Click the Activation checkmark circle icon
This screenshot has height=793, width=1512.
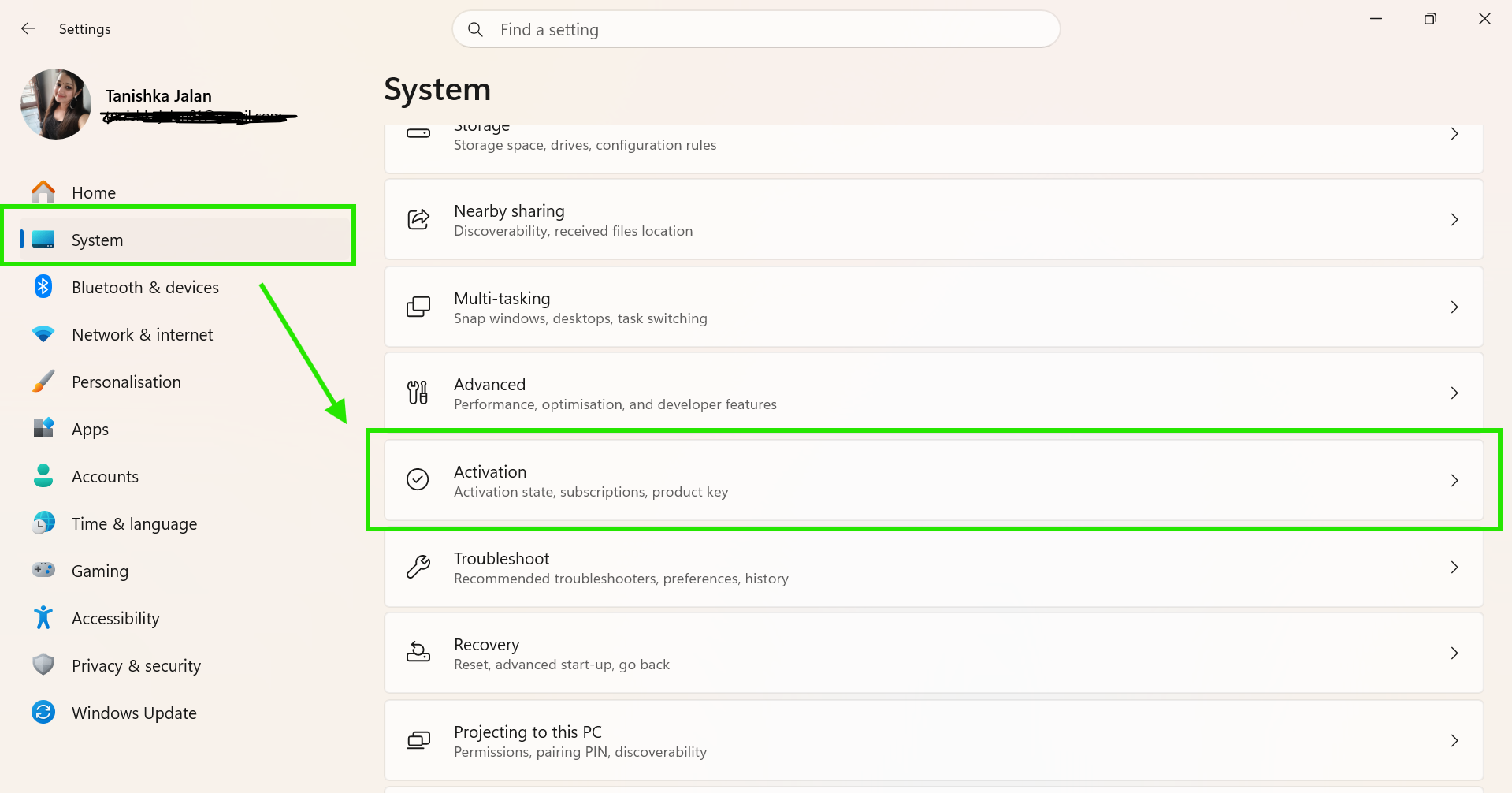point(418,479)
